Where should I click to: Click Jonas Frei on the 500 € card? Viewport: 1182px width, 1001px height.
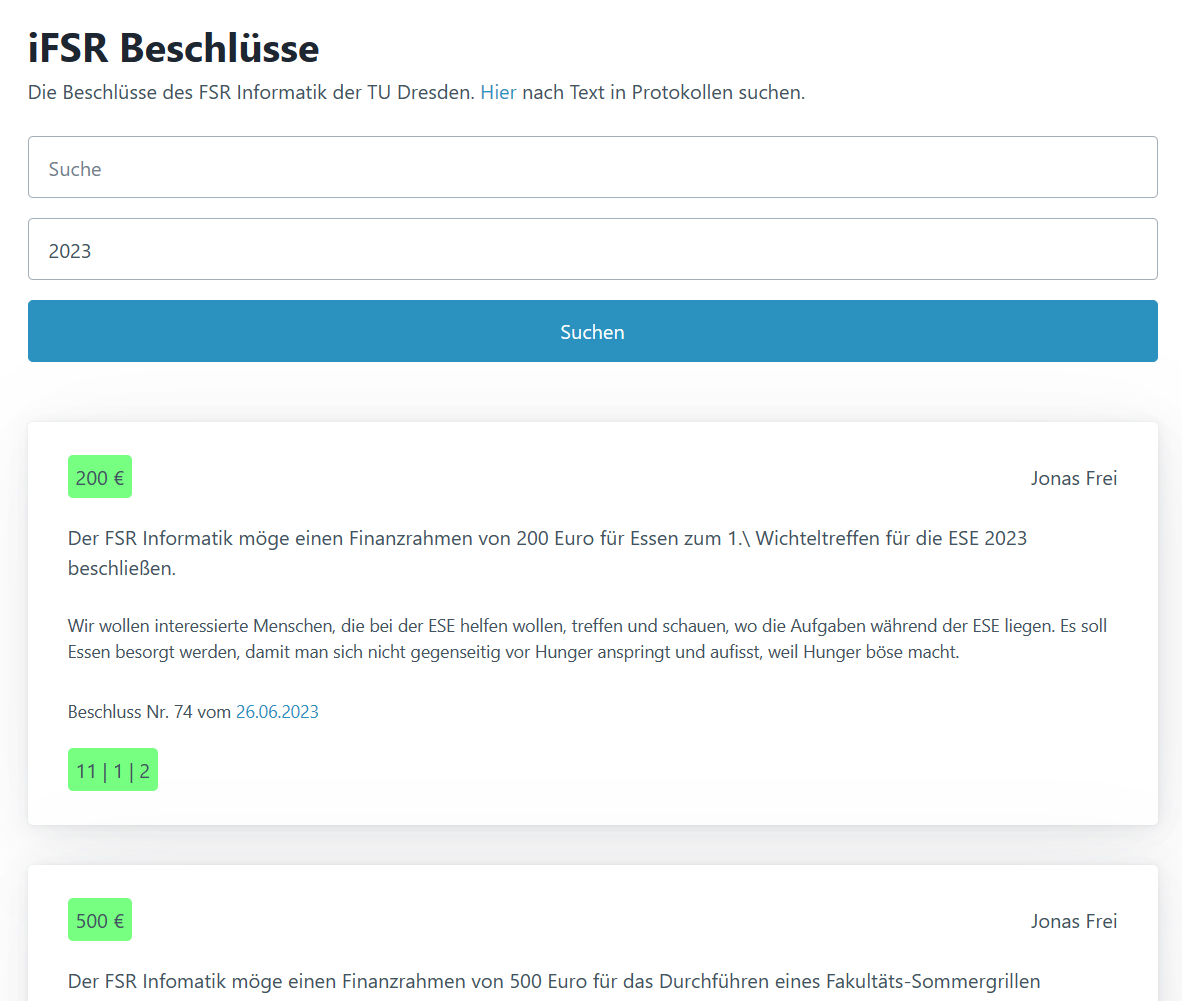(x=1073, y=922)
